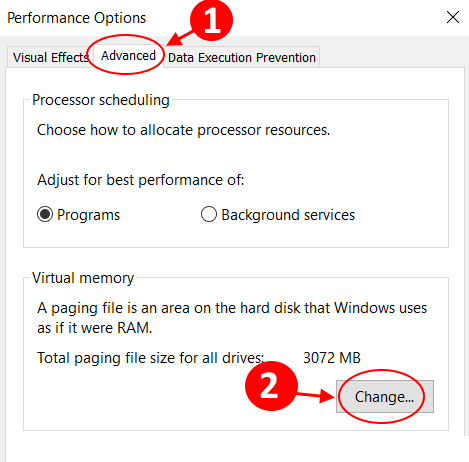Click the paging file description paragraph

(x=232, y=318)
